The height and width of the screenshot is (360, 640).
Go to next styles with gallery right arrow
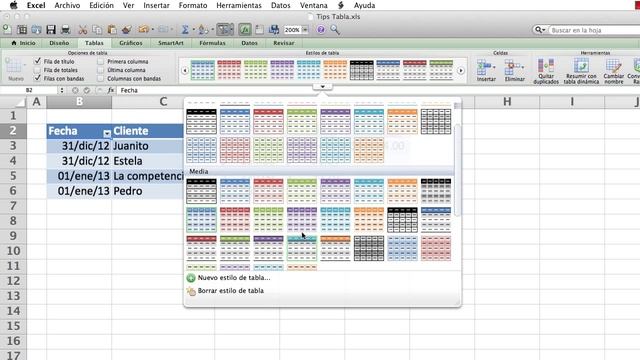point(461,71)
